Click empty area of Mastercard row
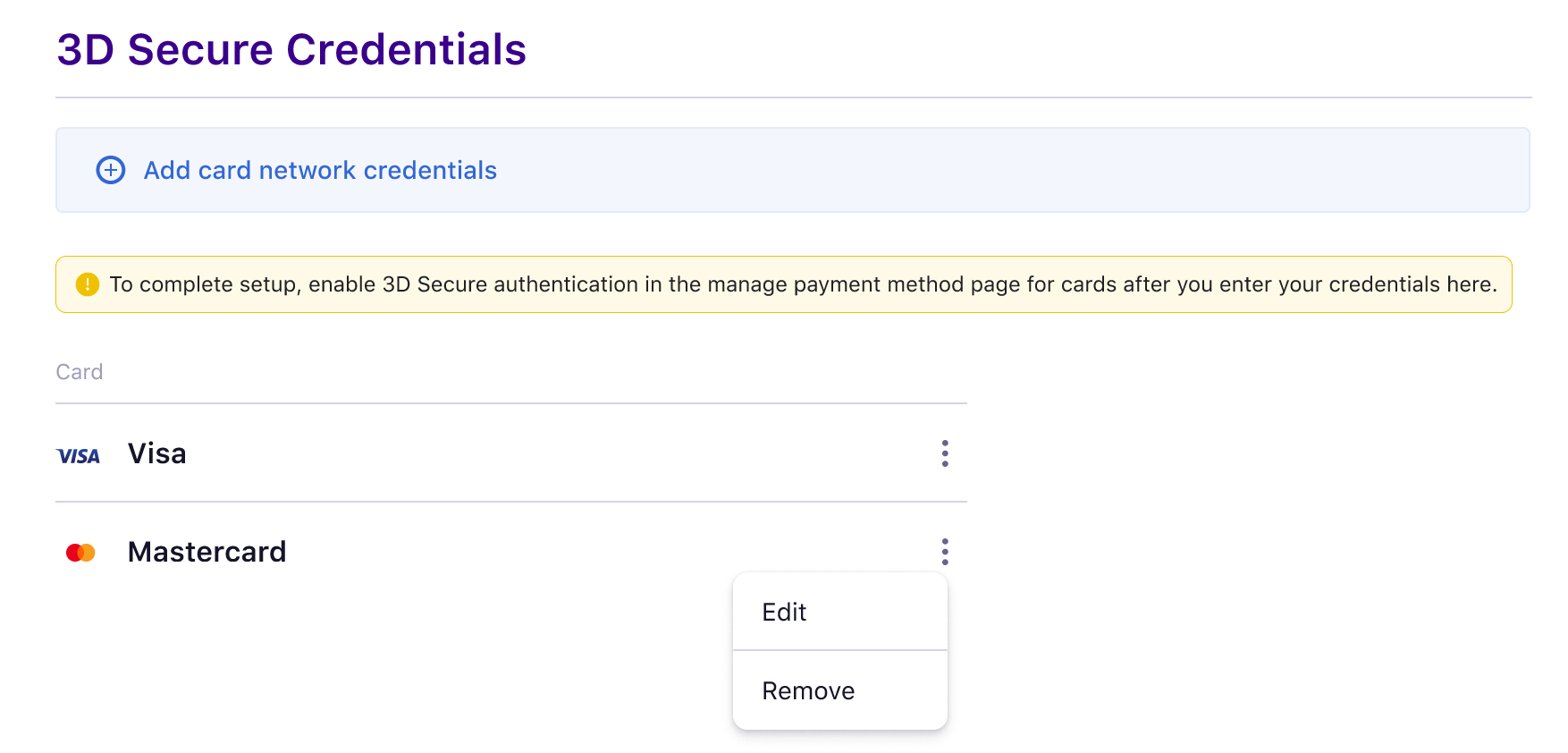The width and height of the screenshot is (1568, 753). [554, 552]
